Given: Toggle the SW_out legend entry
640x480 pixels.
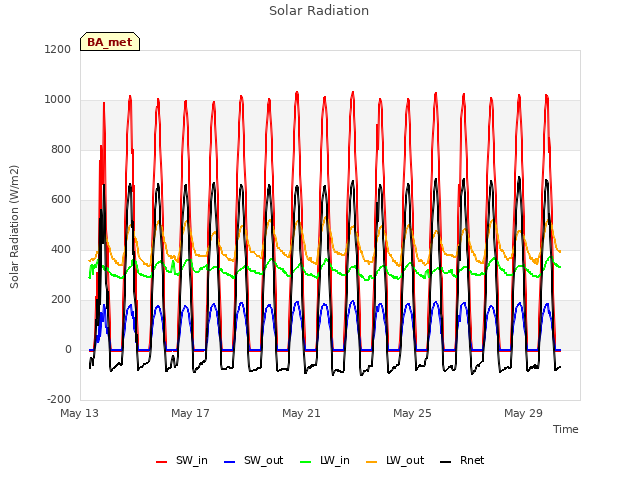Looking at the screenshot, I should coord(253,460).
